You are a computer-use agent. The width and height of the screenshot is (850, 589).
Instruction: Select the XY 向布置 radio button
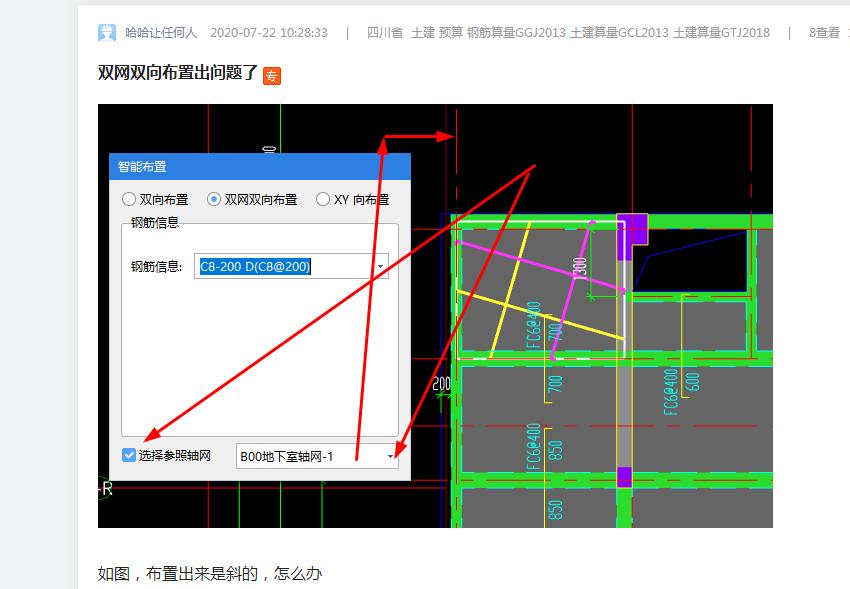pos(323,199)
